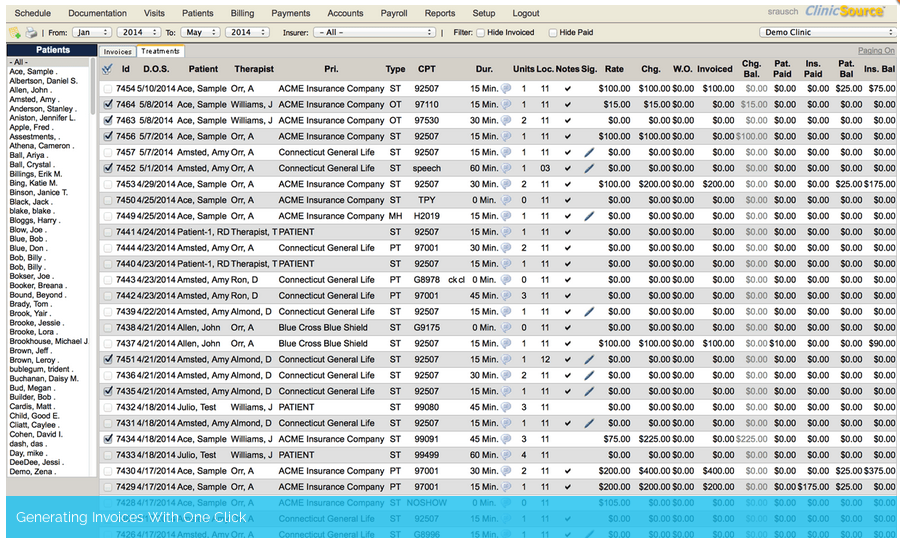Click the signature pen icon for treatment 7435
The height and width of the screenshot is (540, 900).
pos(589,391)
